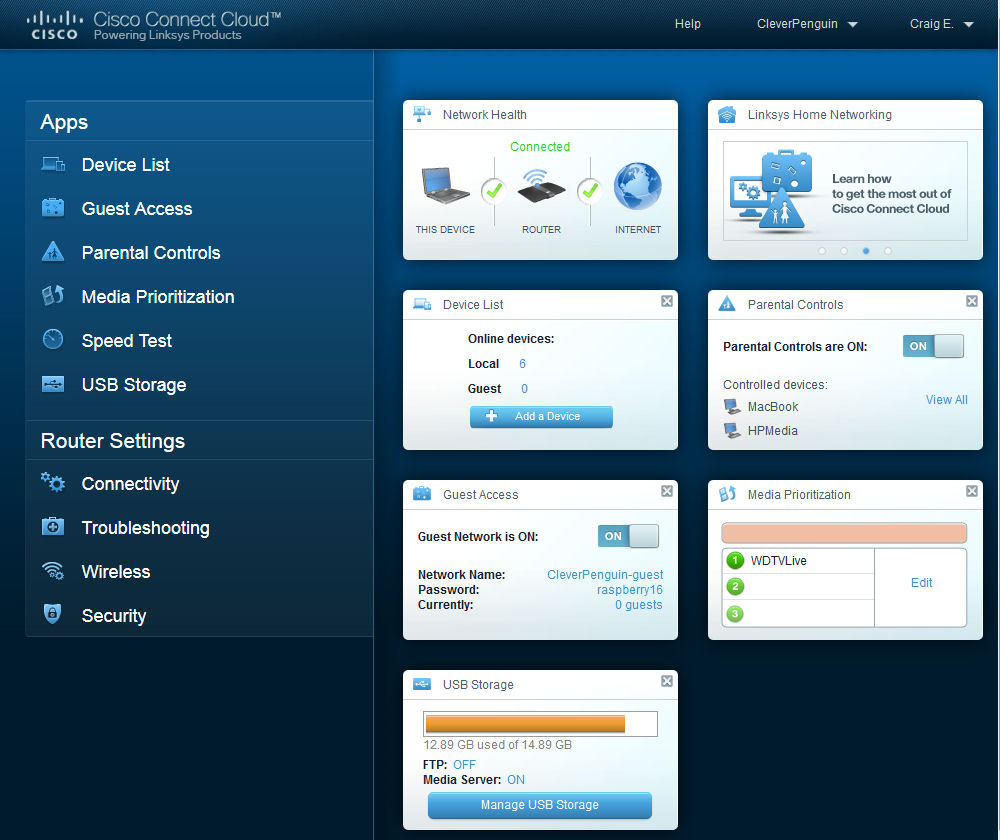Click the Manage USB Storage button

(x=540, y=805)
